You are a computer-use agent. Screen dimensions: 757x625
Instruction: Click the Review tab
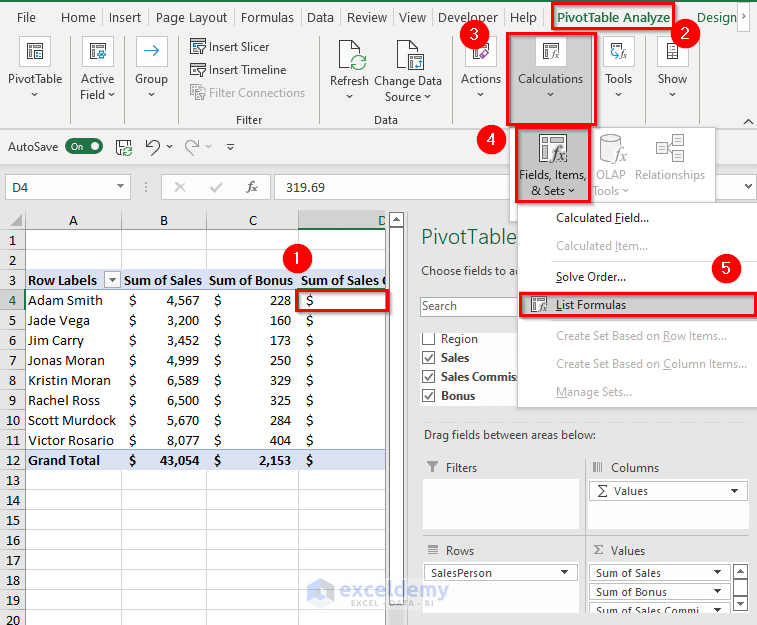[367, 18]
